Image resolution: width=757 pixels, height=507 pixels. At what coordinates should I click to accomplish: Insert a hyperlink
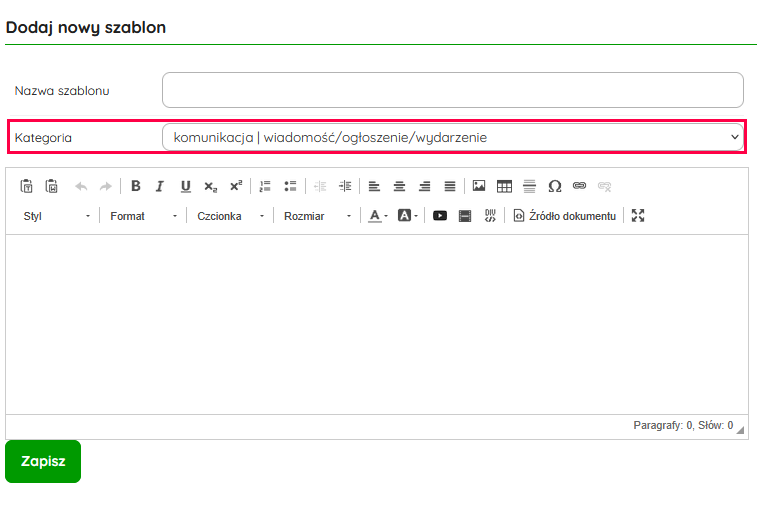click(579, 186)
